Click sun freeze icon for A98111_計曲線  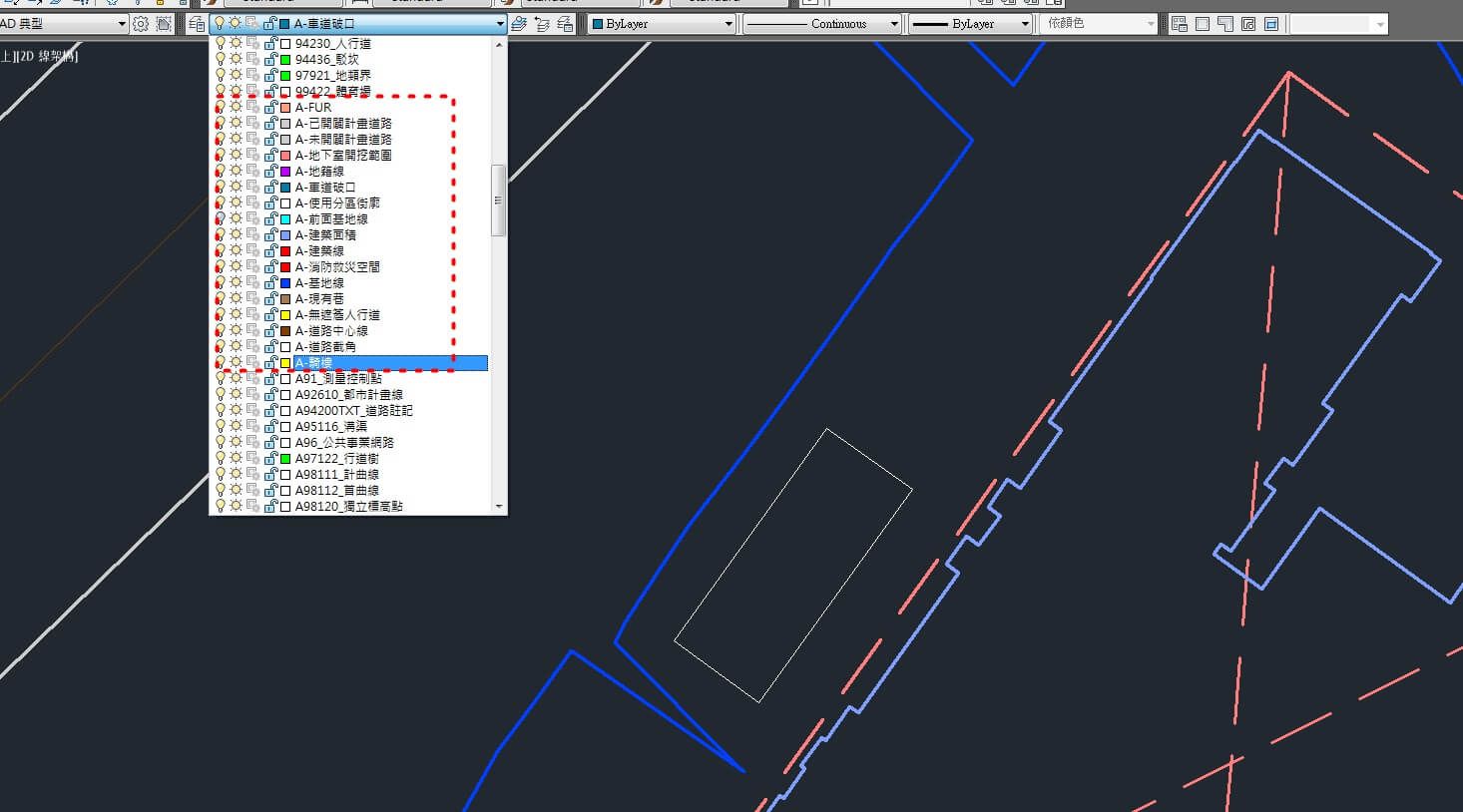[x=237, y=474]
